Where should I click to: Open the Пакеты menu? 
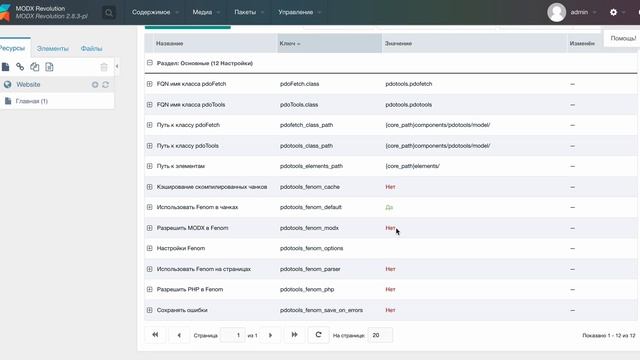point(249,12)
